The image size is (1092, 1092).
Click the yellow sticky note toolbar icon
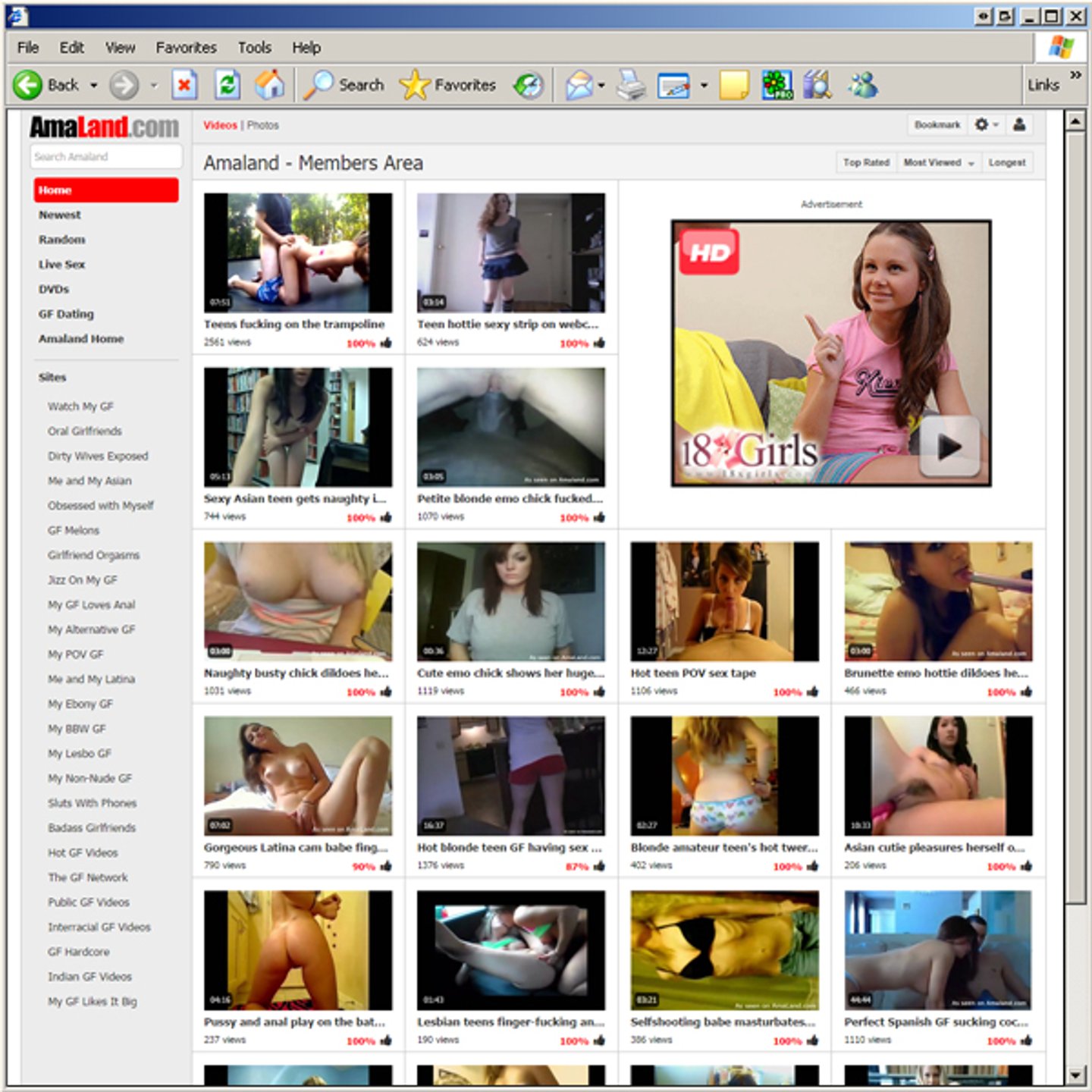tap(733, 85)
